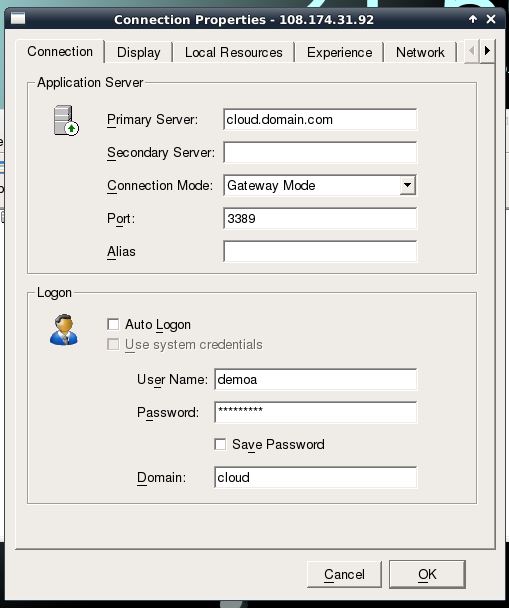Image resolution: width=509 pixels, height=608 pixels.
Task: Select the User Name field with demoa
Action: 315,379
